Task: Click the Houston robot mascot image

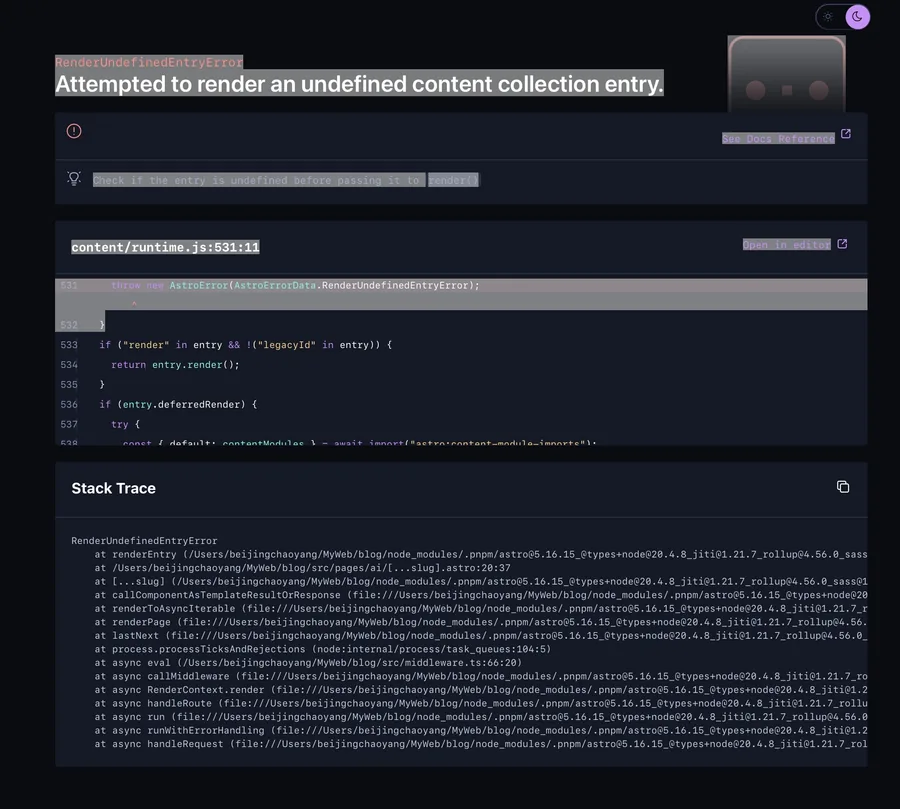Action: pos(786,74)
